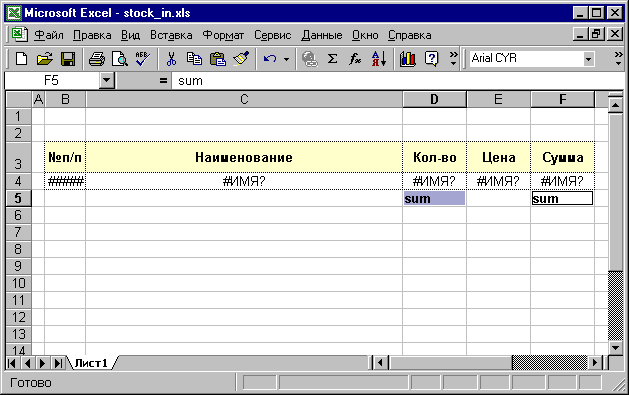Image resolution: width=629 pixels, height=395 pixels.
Task: Open the Данные menu
Action: click(x=322, y=35)
